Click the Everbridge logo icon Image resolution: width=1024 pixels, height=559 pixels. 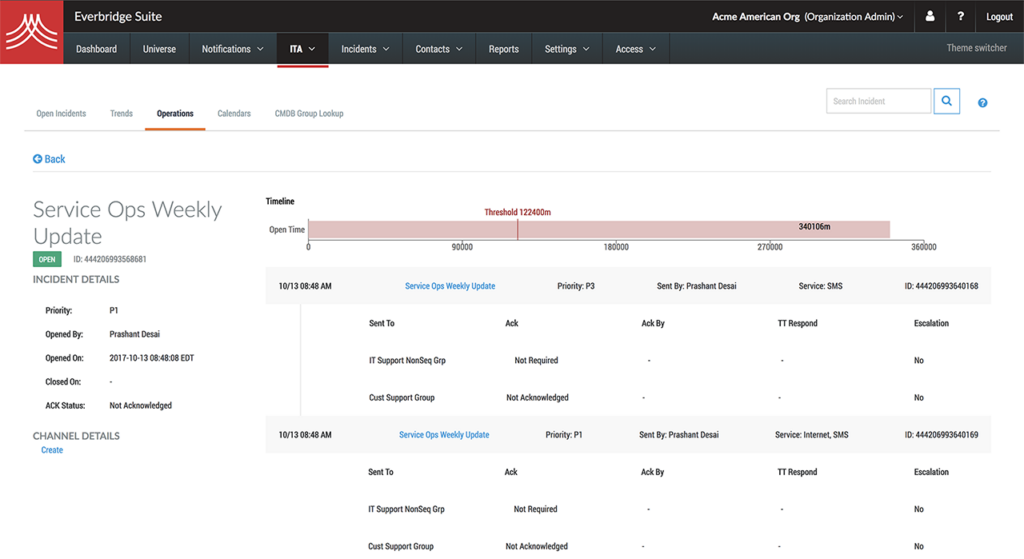click(x=32, y=32)
